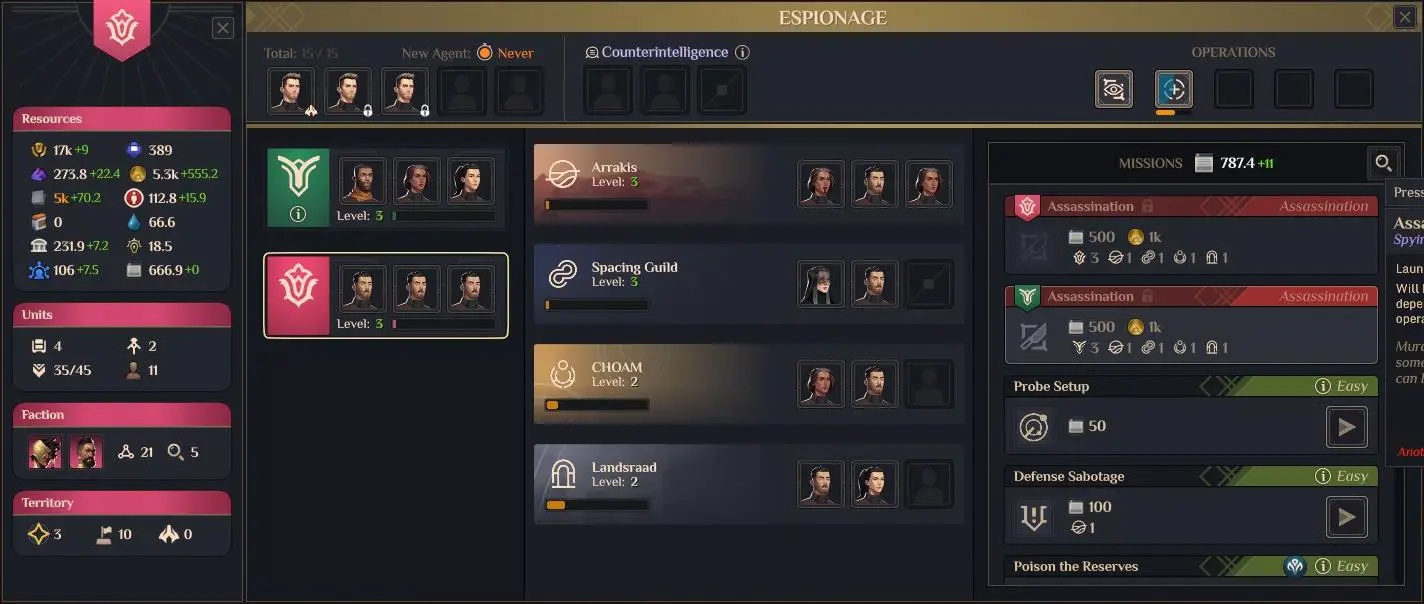Screen dimensions: 1424x604
Task: Open the missions search magnifier icon
Action: (x=1382, y=163)
